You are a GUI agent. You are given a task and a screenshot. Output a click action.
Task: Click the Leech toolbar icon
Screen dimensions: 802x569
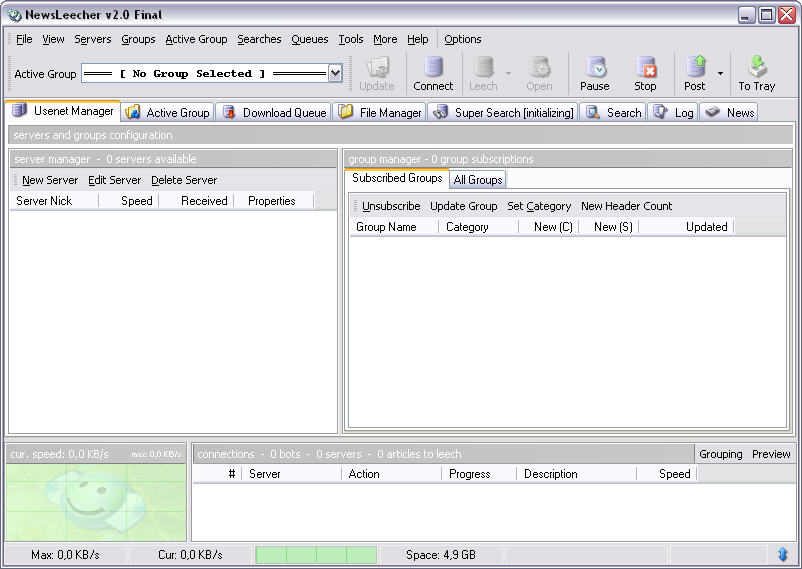483,67
